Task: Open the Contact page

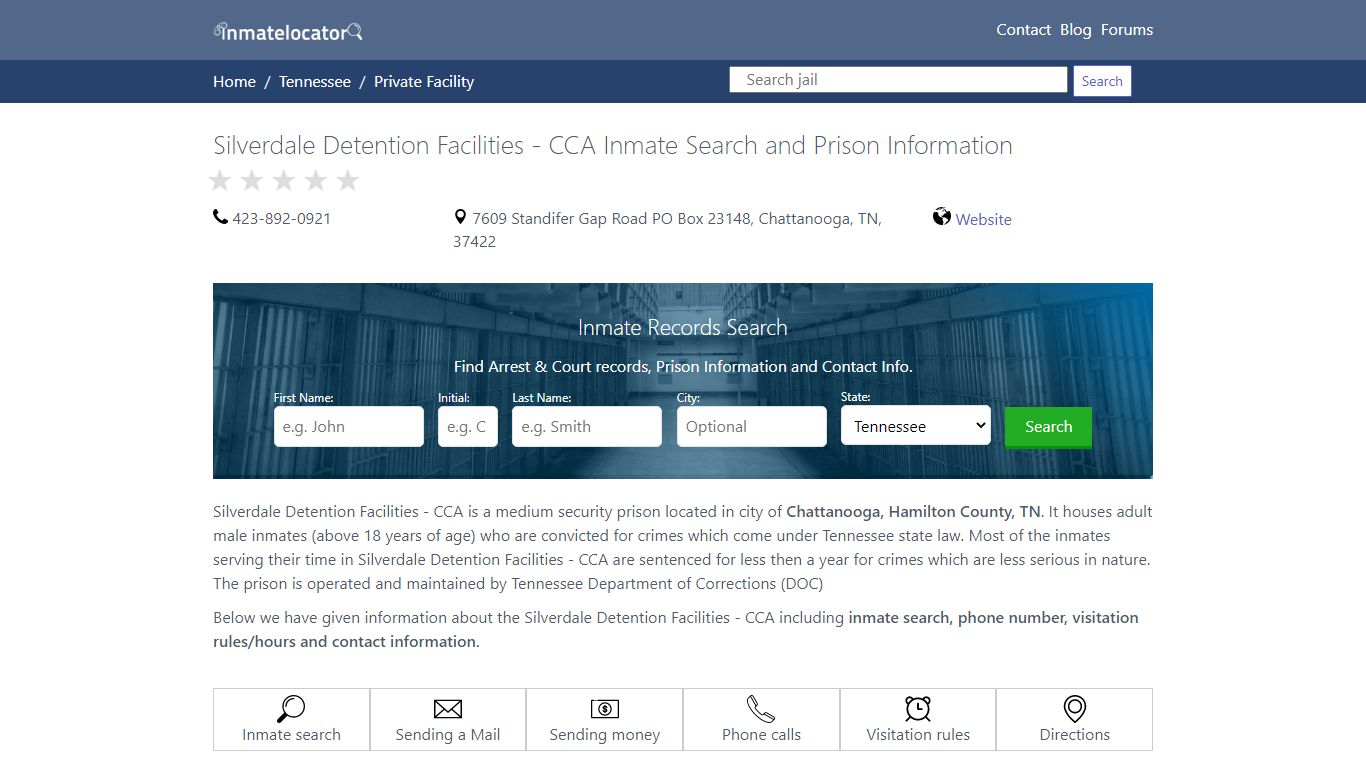Action: [1023, 30]
